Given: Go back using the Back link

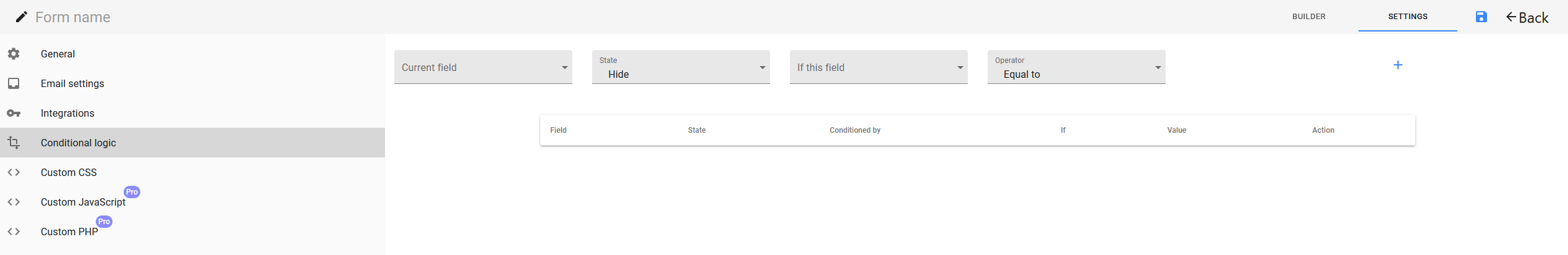Looking at the screenshot, I should pos(1527,17).
